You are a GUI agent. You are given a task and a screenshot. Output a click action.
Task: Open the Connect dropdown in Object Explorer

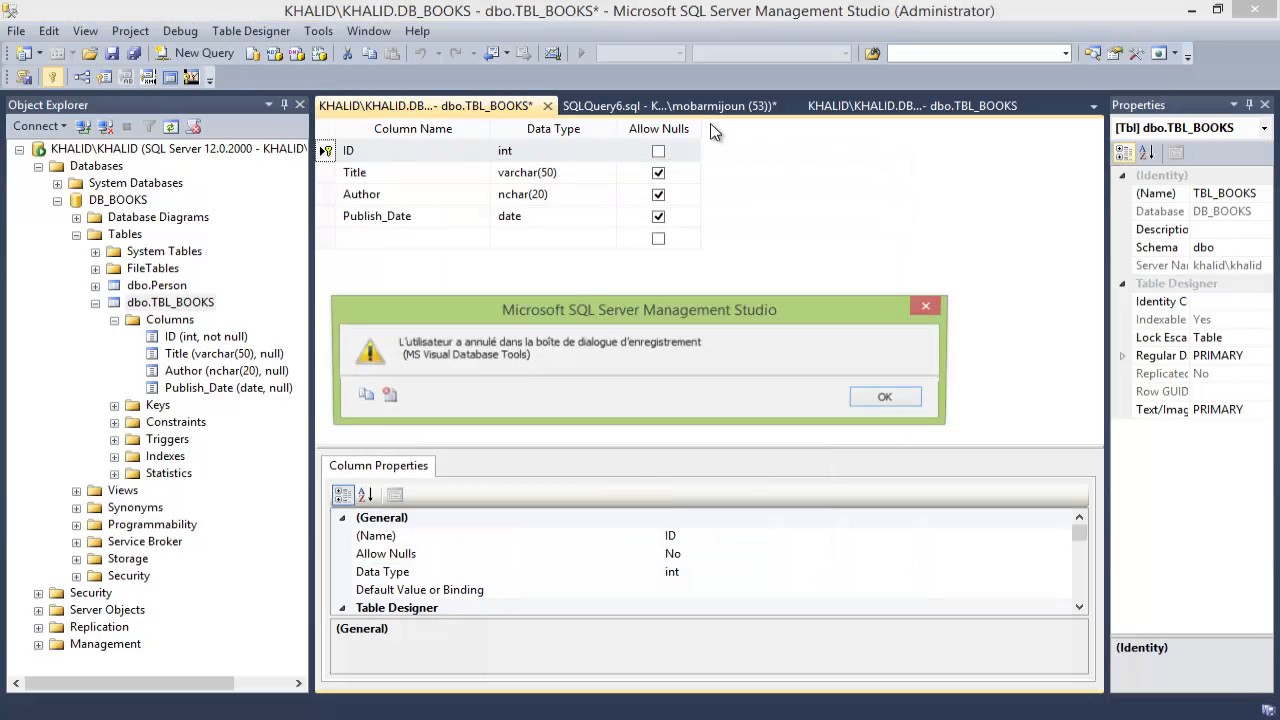tap(40, 126)
